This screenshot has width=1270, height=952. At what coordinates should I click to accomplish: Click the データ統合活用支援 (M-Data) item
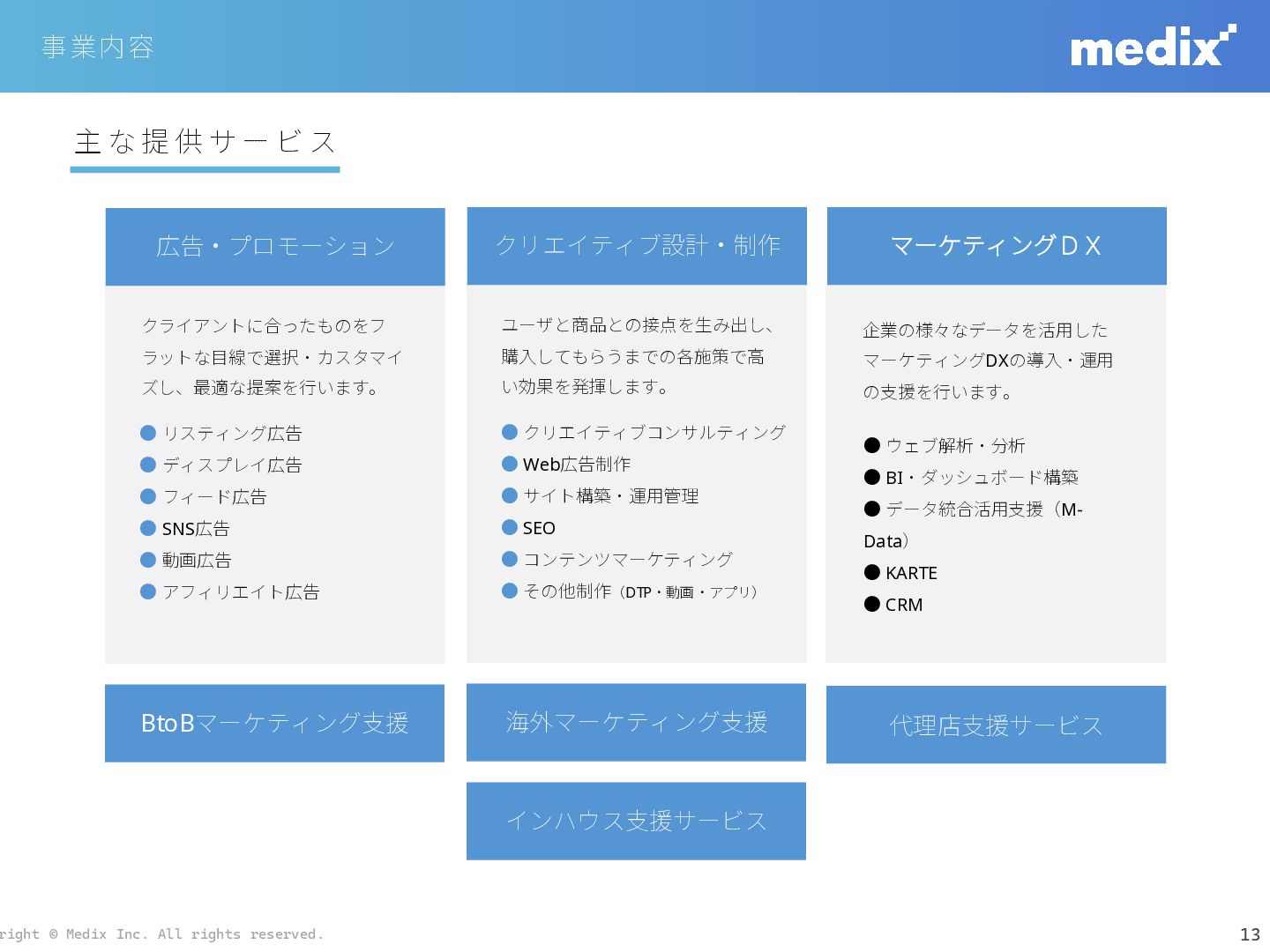[x=974, y=524]
